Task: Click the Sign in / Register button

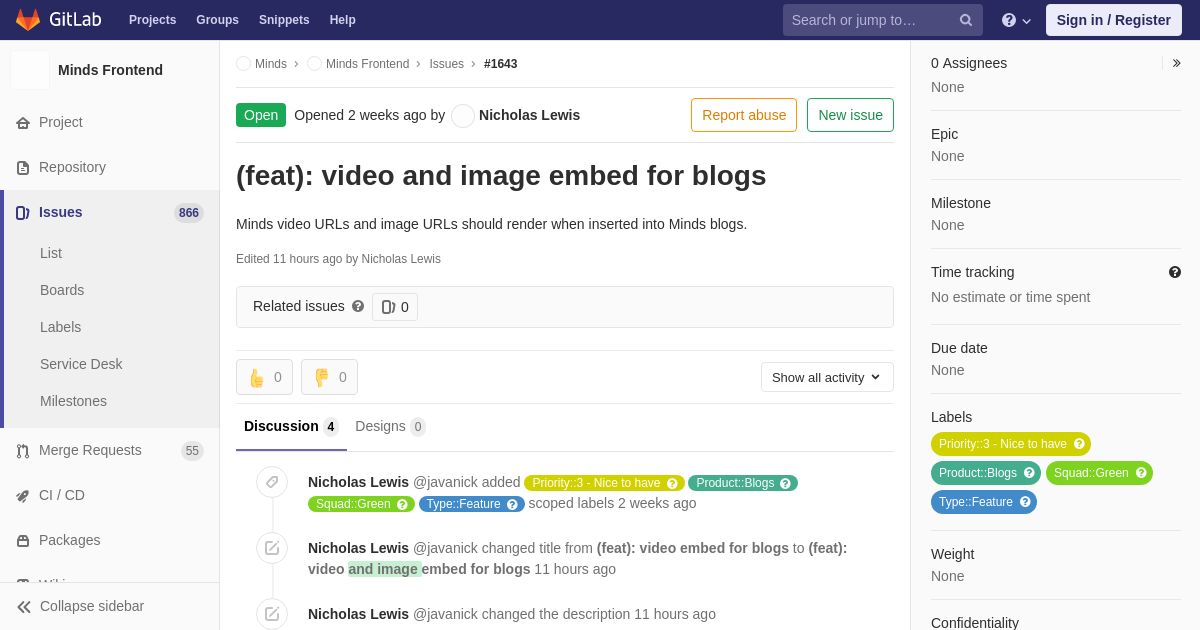Action: tap(1114, 20)
